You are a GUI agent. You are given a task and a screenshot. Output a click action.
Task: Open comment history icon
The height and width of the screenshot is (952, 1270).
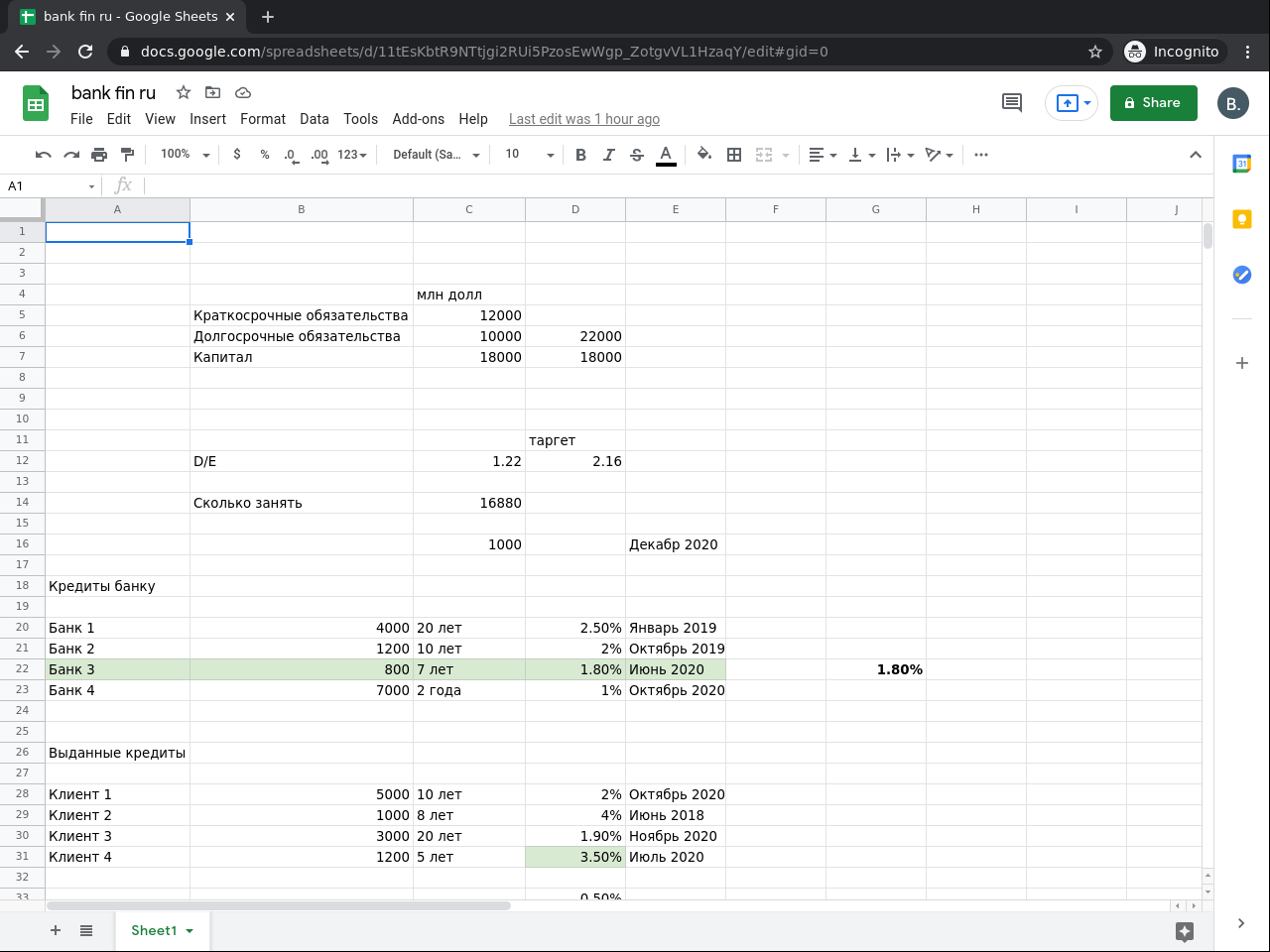(x=1012, y=103)
